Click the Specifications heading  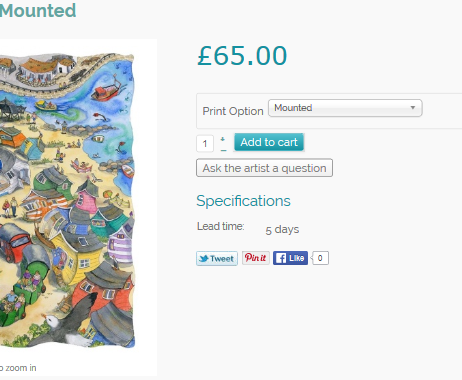coord(243,201)
